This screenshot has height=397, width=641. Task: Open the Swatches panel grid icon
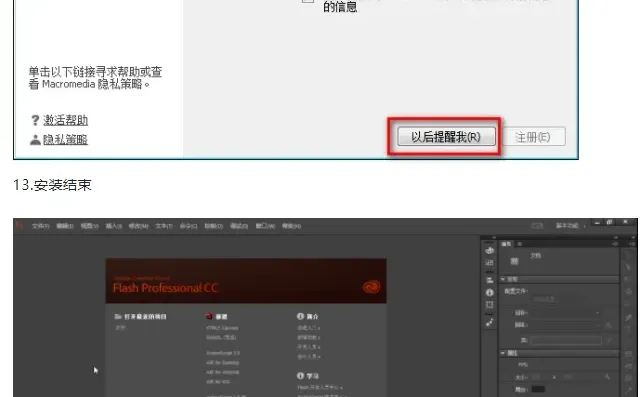(x=489, y=262)
